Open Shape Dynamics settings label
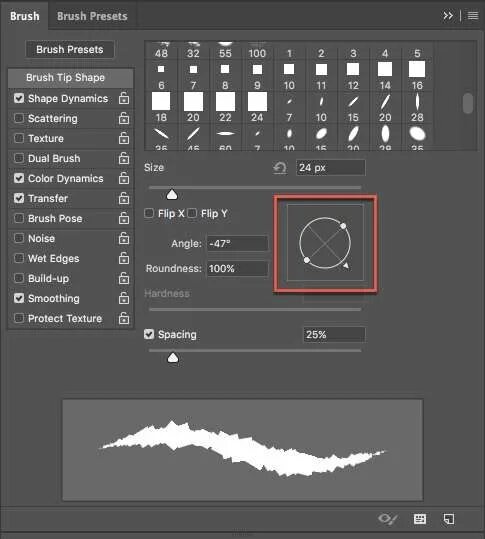 click(68, 99)
